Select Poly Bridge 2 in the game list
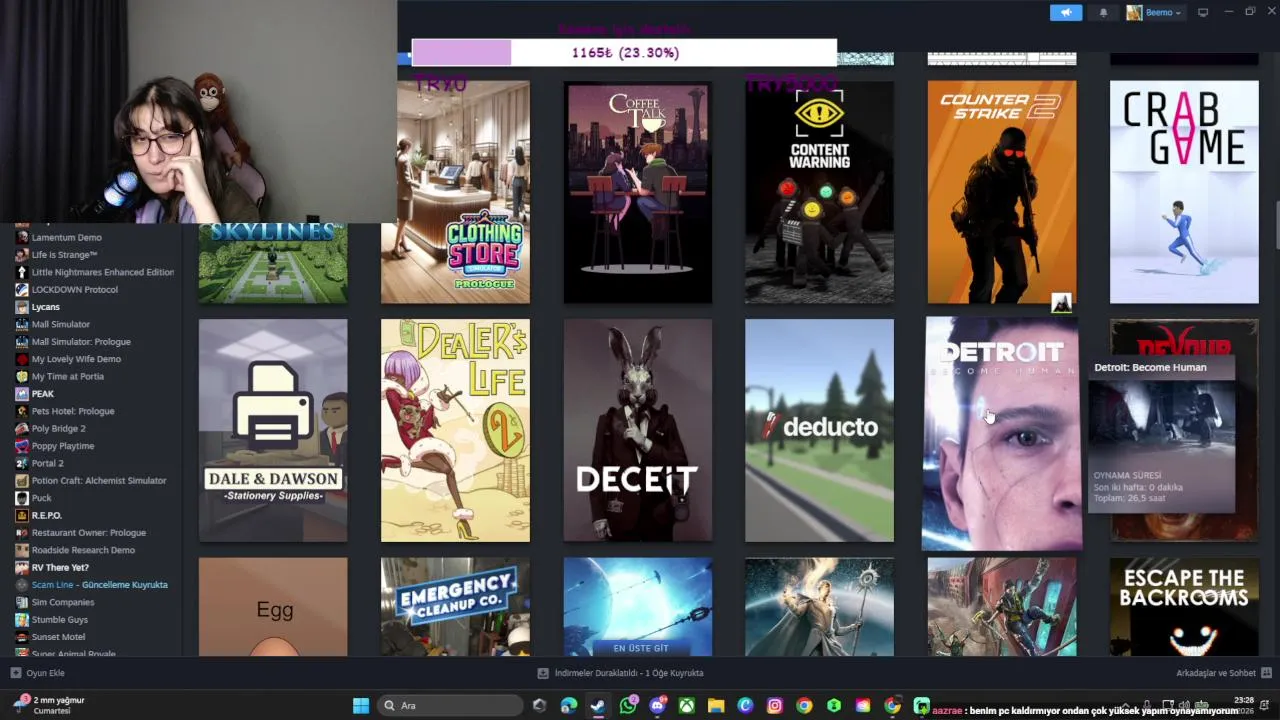This screenshot has width=1280, height=720. [59, 428]
